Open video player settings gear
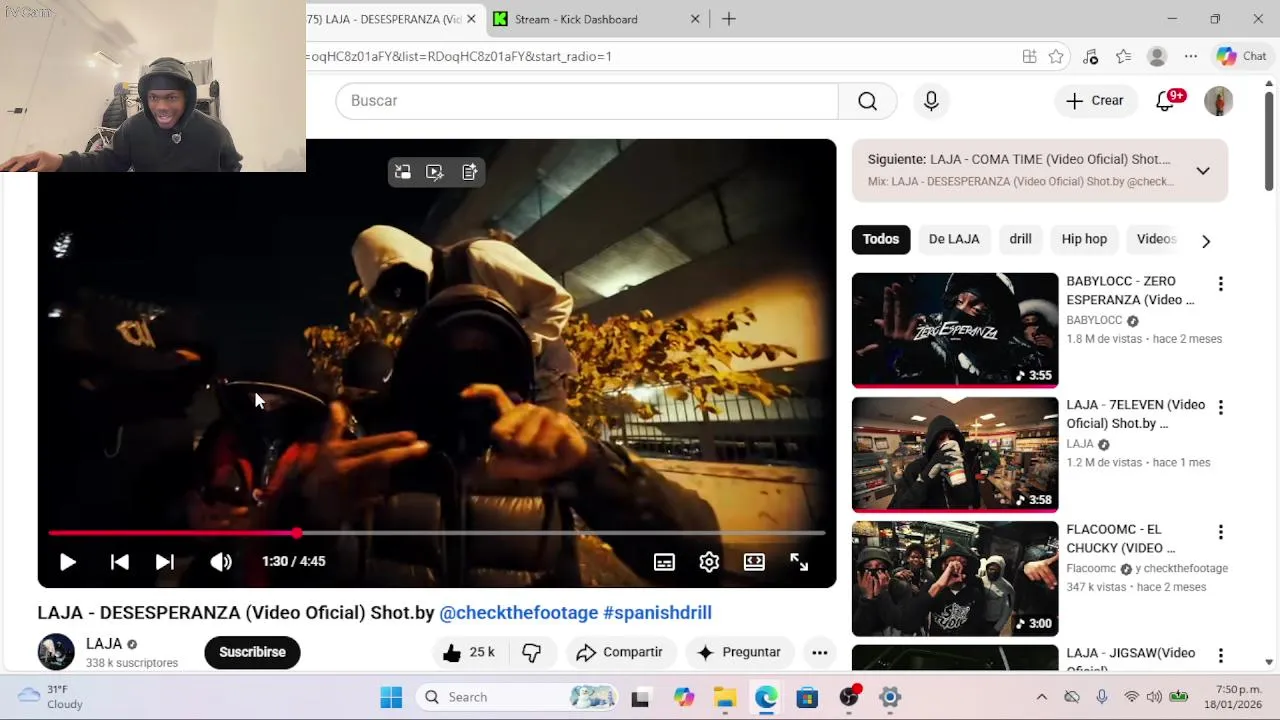This screenshot has width=1280, height=720. click(x=709, y=562)
